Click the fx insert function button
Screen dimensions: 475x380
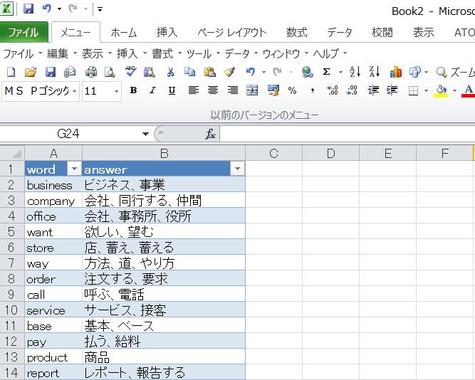[210, 134]
